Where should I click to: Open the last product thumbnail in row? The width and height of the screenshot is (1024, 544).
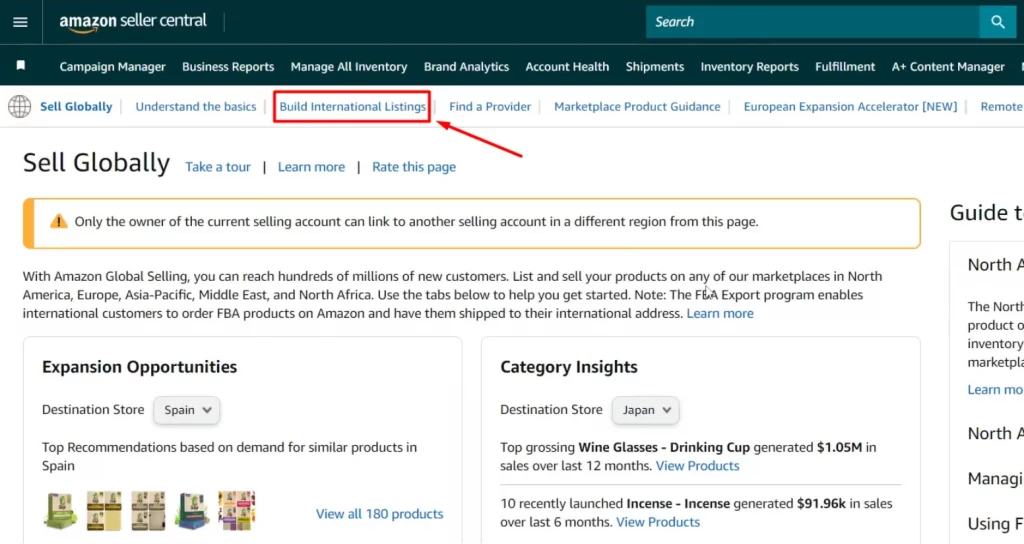(x=237, y=510)
